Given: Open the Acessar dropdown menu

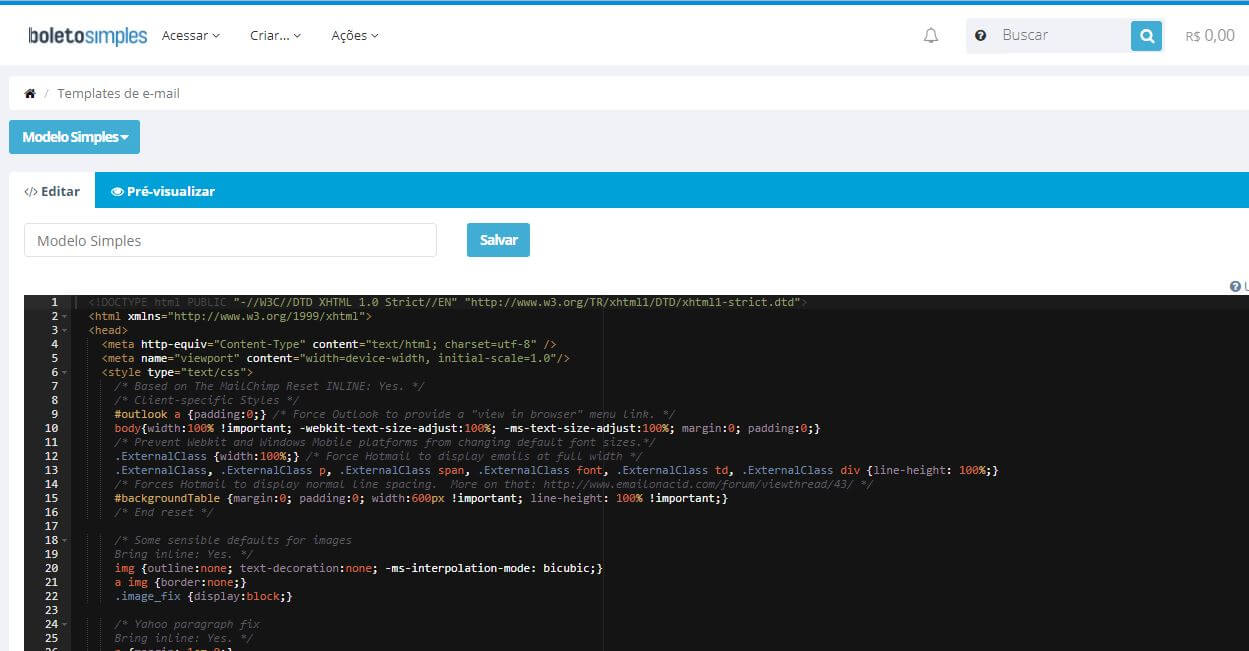Looking at the screenshot, I should [x=190, y=35].
